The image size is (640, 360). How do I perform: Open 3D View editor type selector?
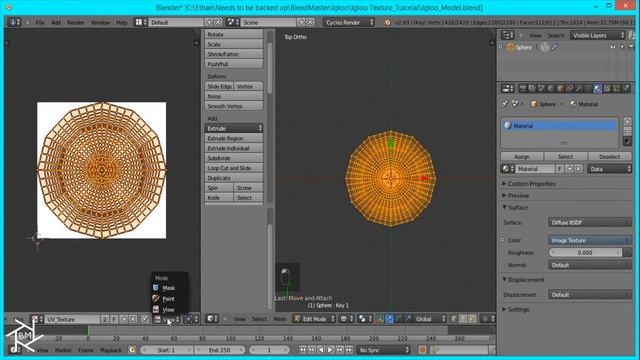pyautogui.click(x=211, y=319)
